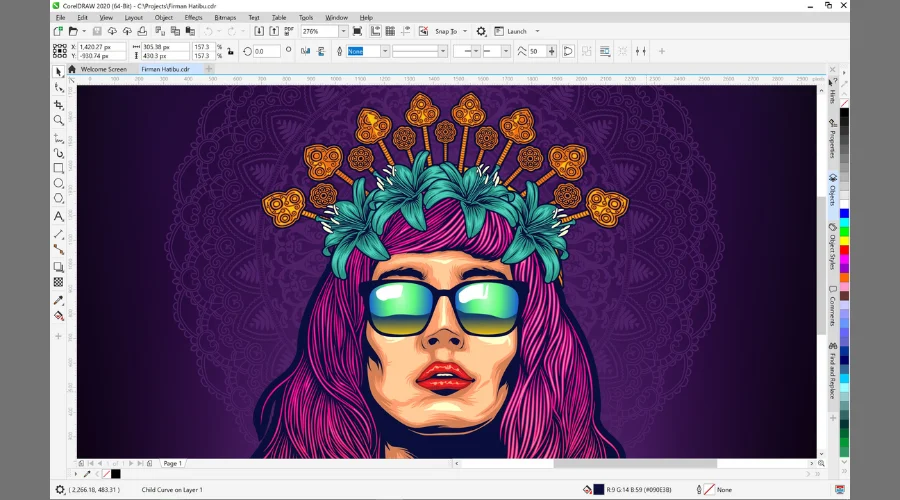Select the Pick tool
The width and height of the screenshot is (900, 500).
coord(58,72)
